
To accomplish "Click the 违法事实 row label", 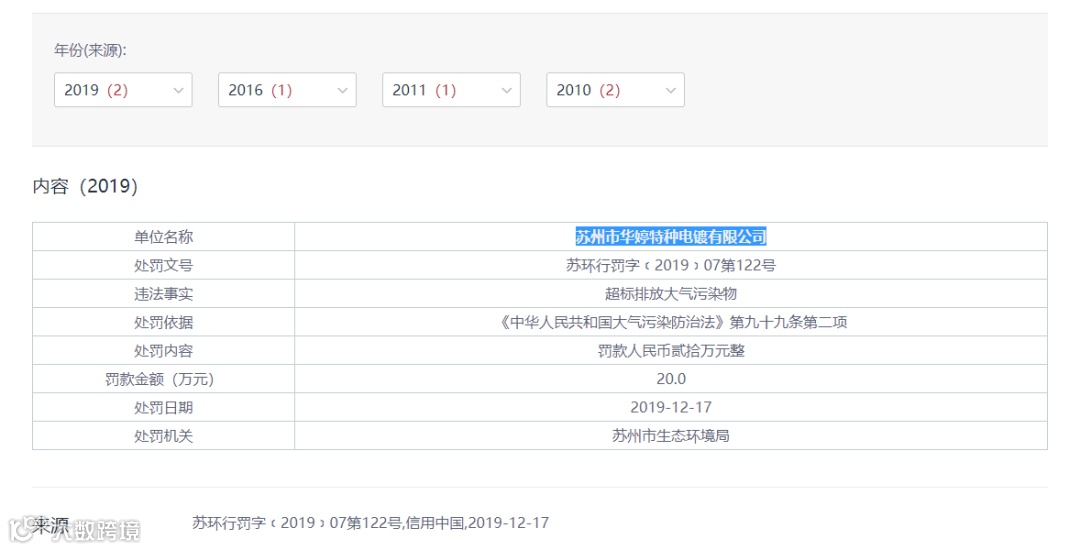I will [x=163, y=294].
